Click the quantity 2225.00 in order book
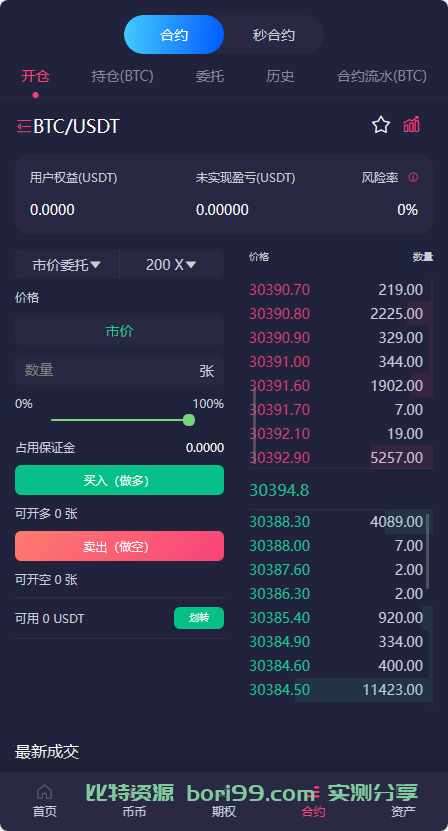 click(397, 314)
